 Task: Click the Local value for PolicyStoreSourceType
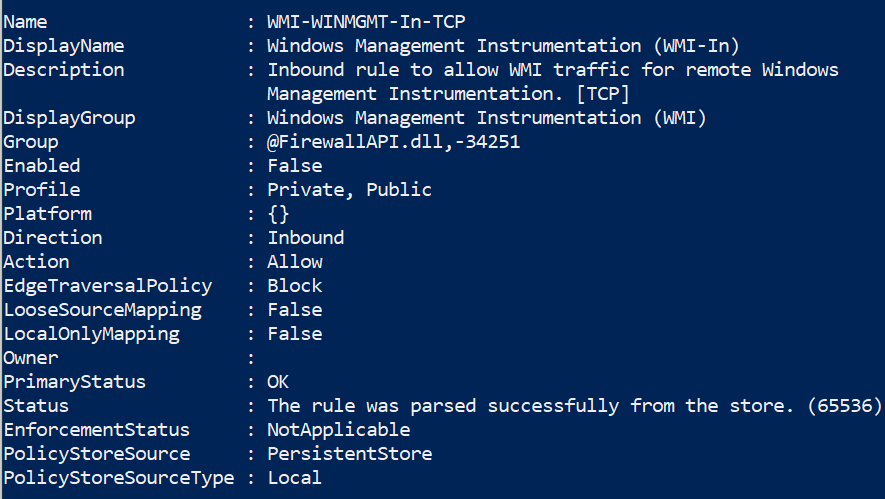click(295, 477)
